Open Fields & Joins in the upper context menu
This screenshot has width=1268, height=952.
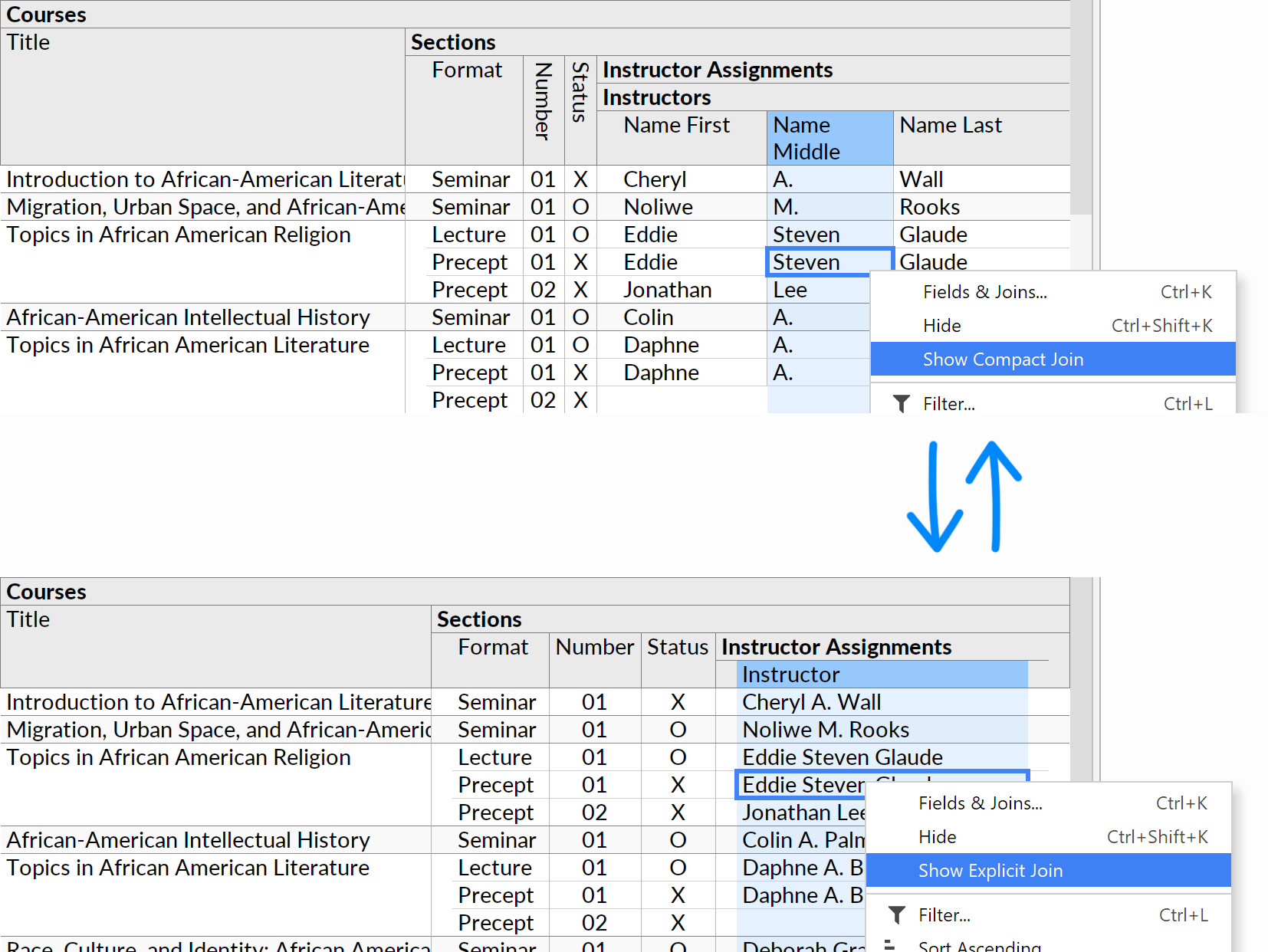pyautogui.click(x=984, y=292)
